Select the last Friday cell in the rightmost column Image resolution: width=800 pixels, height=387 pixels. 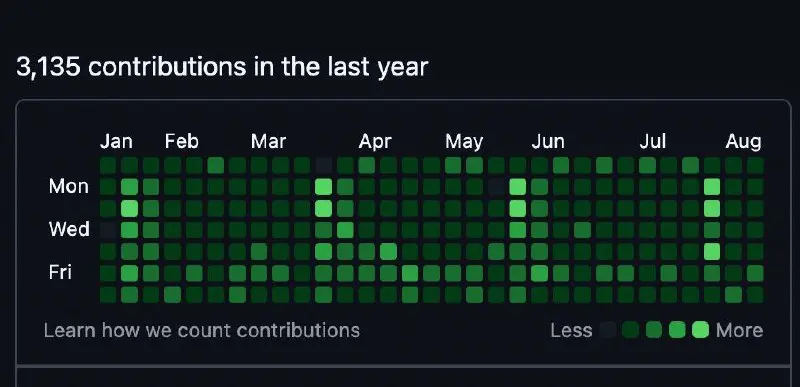click(755, 273)
